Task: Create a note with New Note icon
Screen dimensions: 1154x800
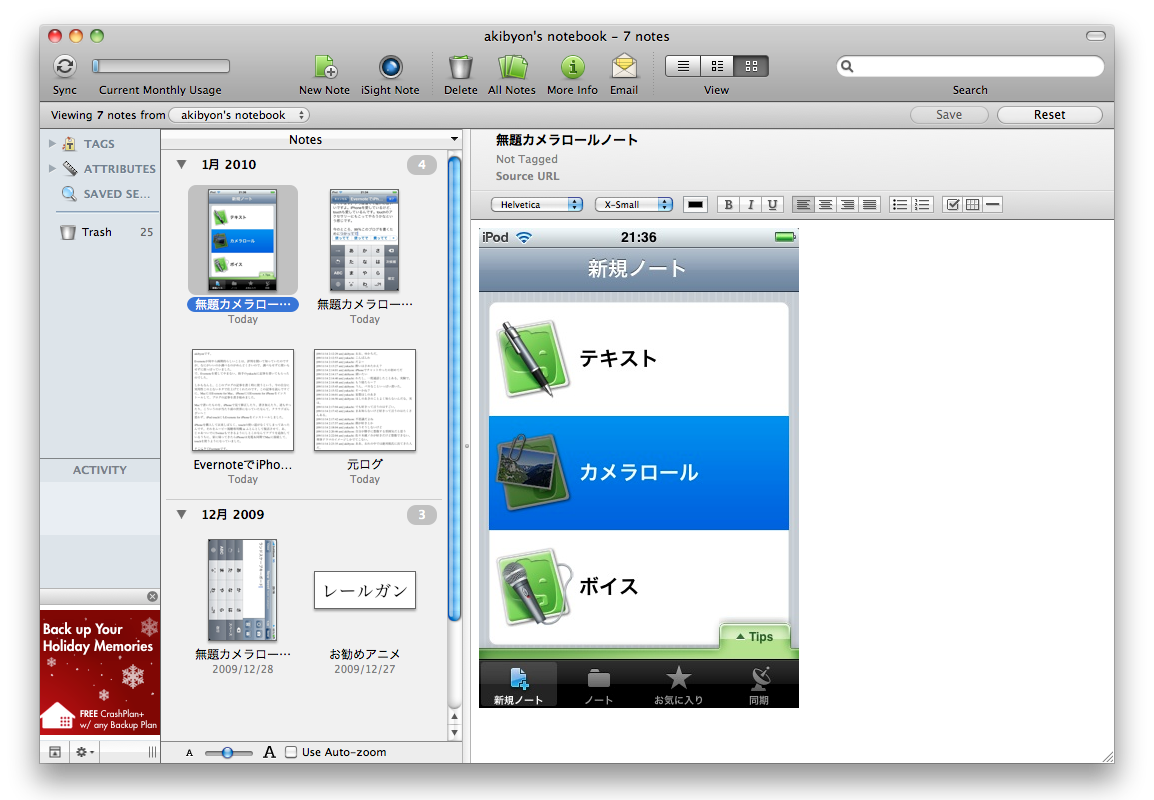Action: click(x=325, y=67)
